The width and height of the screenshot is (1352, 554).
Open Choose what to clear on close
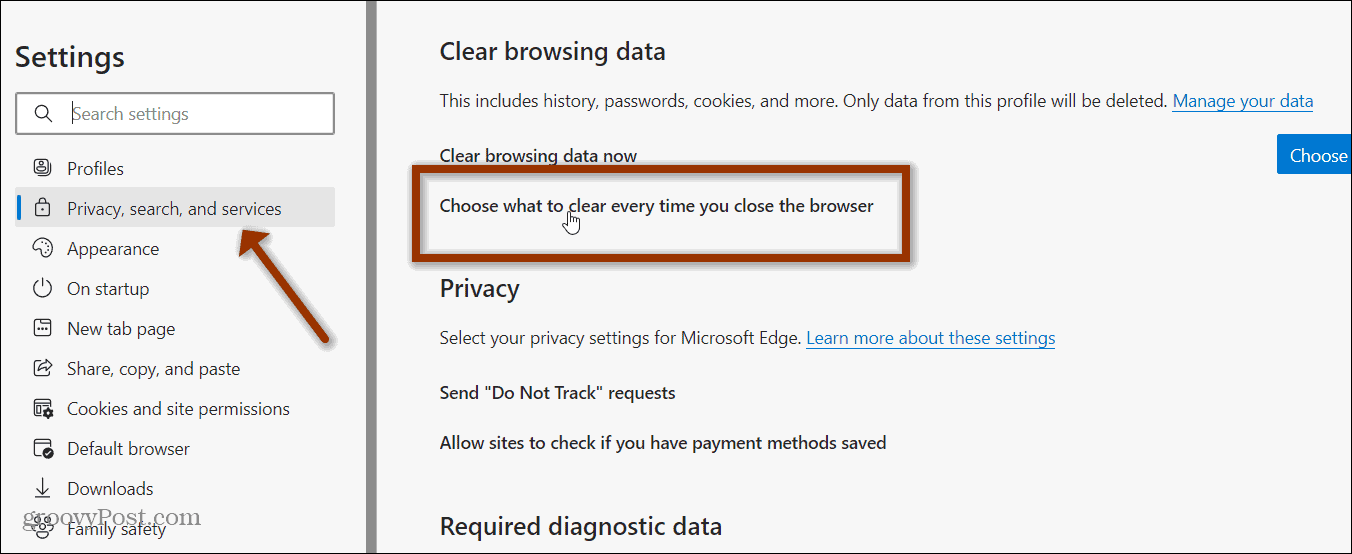tap(657, 206)
